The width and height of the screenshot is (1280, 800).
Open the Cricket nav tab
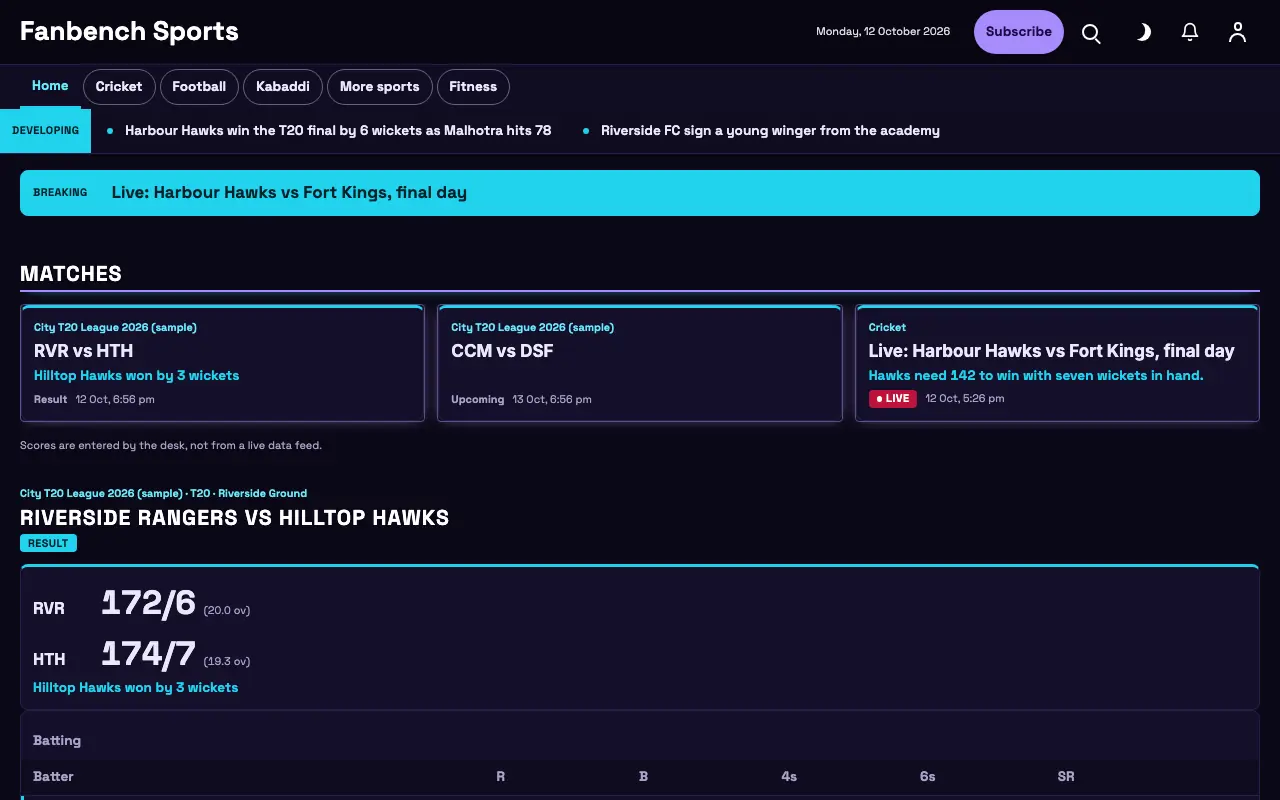click(x=119, y=87)
